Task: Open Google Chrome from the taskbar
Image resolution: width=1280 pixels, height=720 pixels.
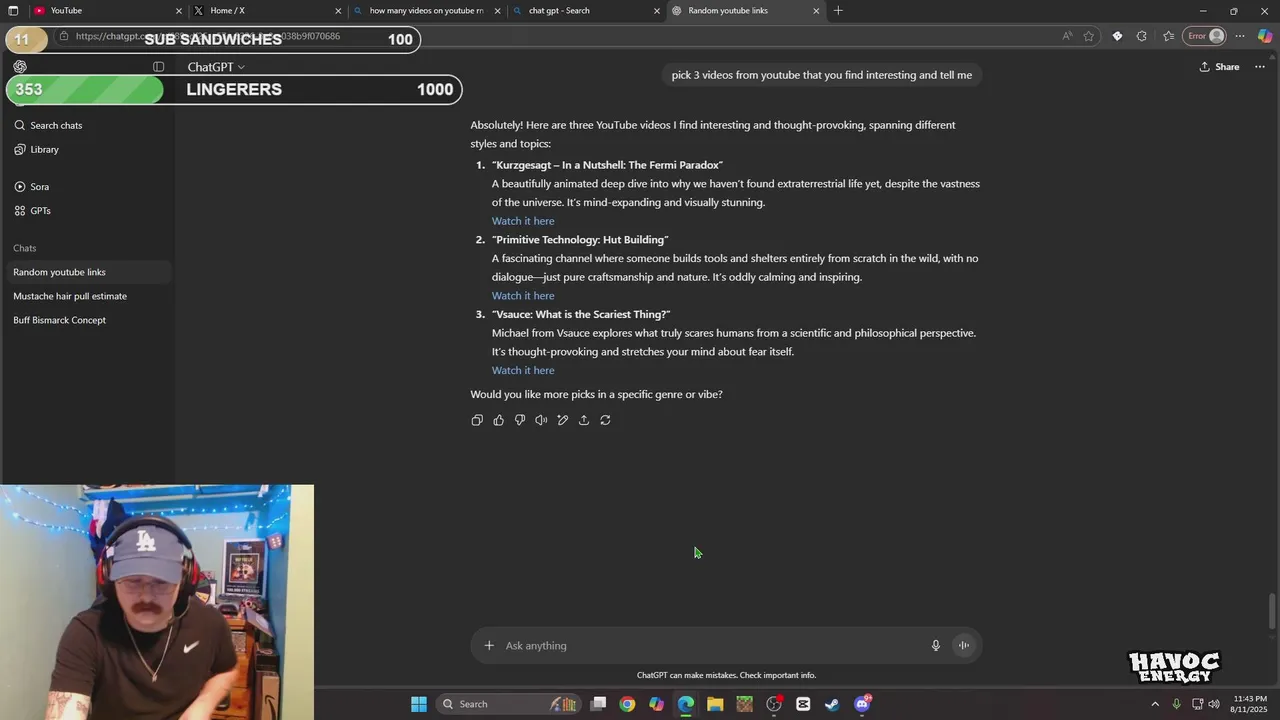Action: pyautogui.click(x=627, y=704)
